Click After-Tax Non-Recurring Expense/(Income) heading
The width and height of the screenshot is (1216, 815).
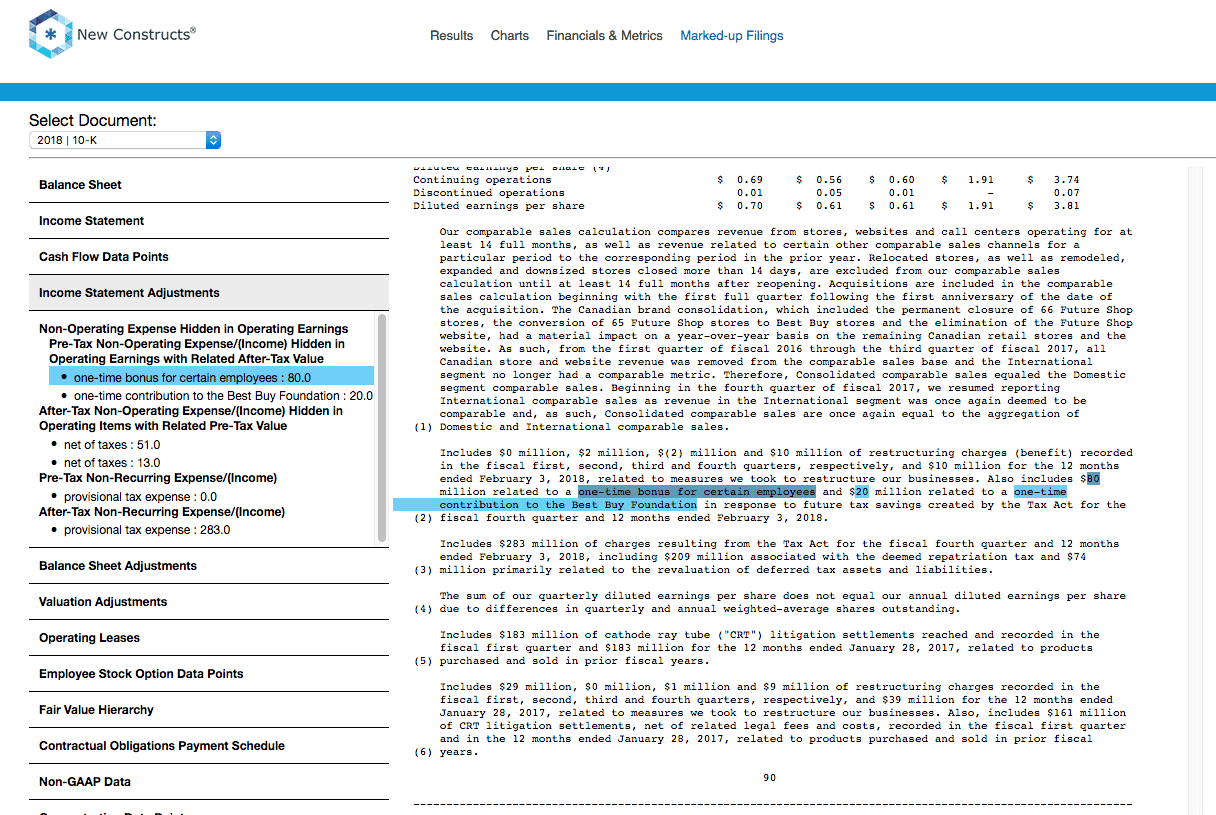162,512
